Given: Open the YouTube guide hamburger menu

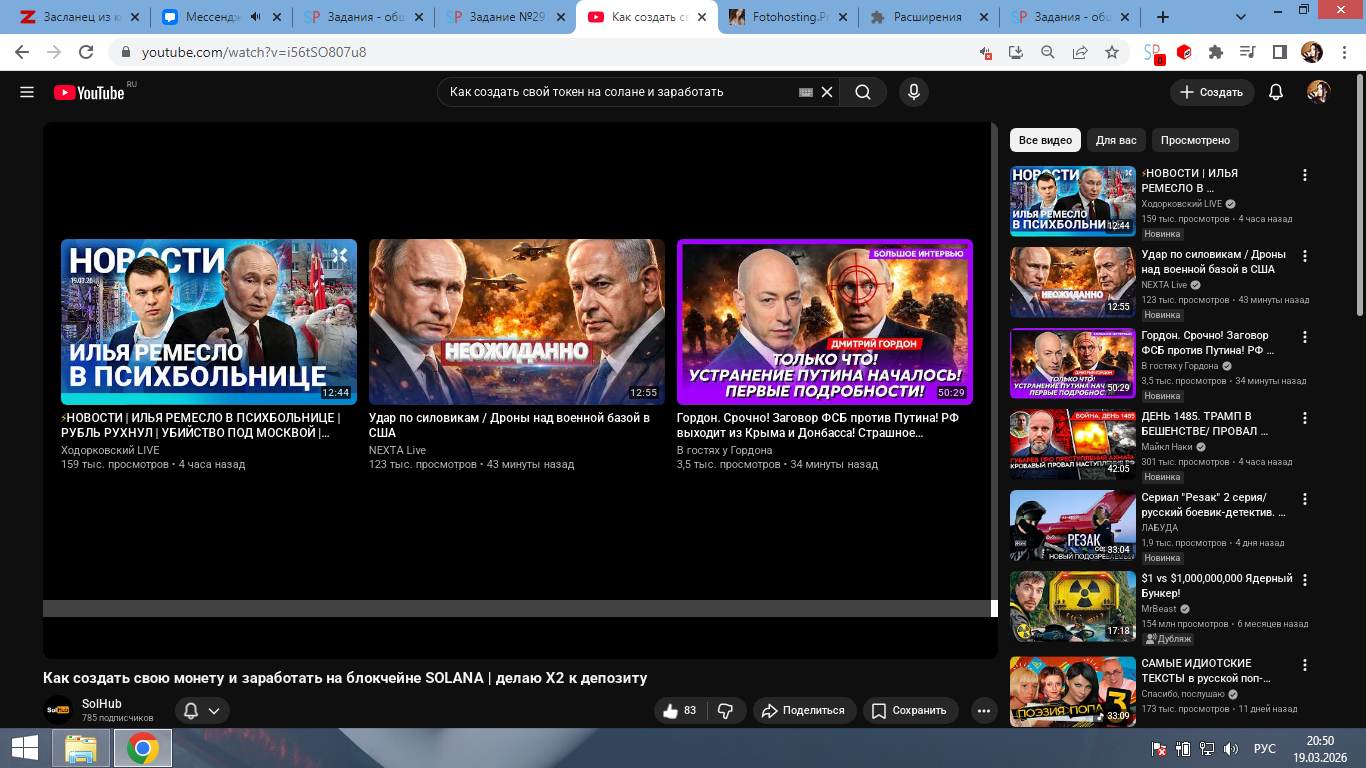Looking at the screenshot, I should tap(27, 92).
